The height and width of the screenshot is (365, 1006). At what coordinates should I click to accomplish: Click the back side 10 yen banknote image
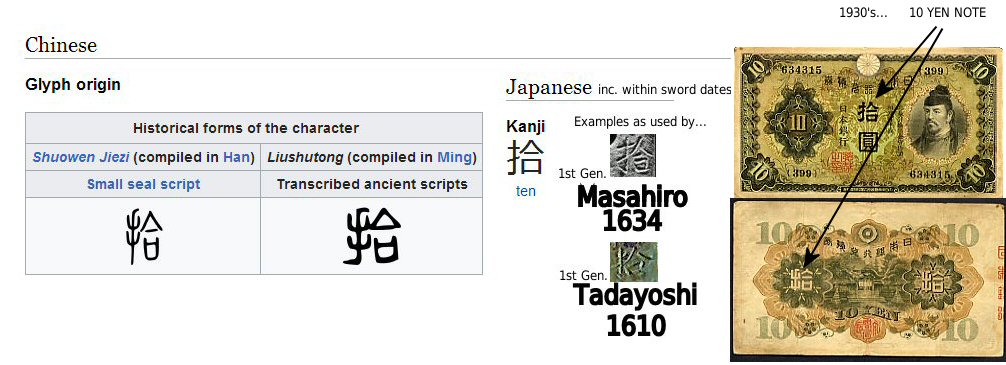867,280
